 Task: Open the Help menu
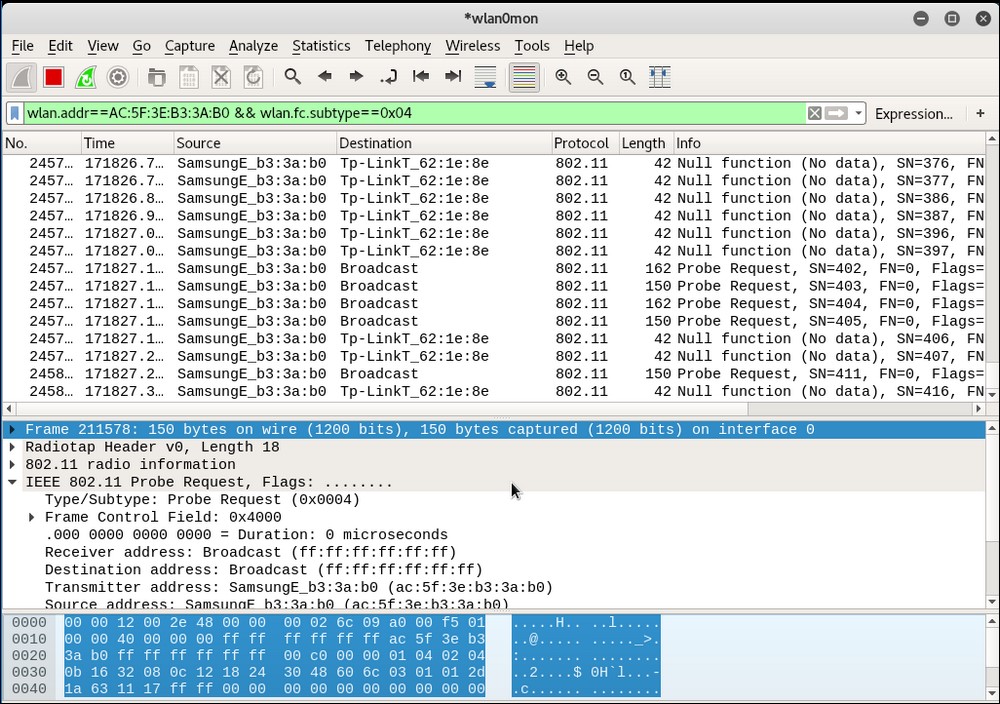(x=578, y=46)
